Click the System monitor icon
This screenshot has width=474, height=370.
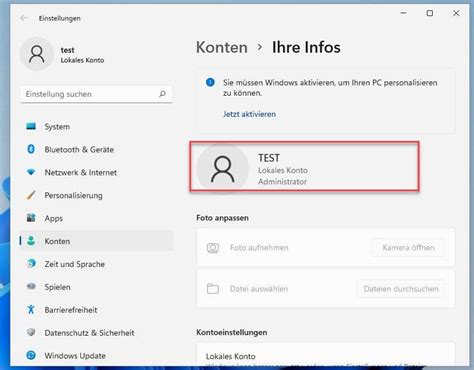pos(31,126)
